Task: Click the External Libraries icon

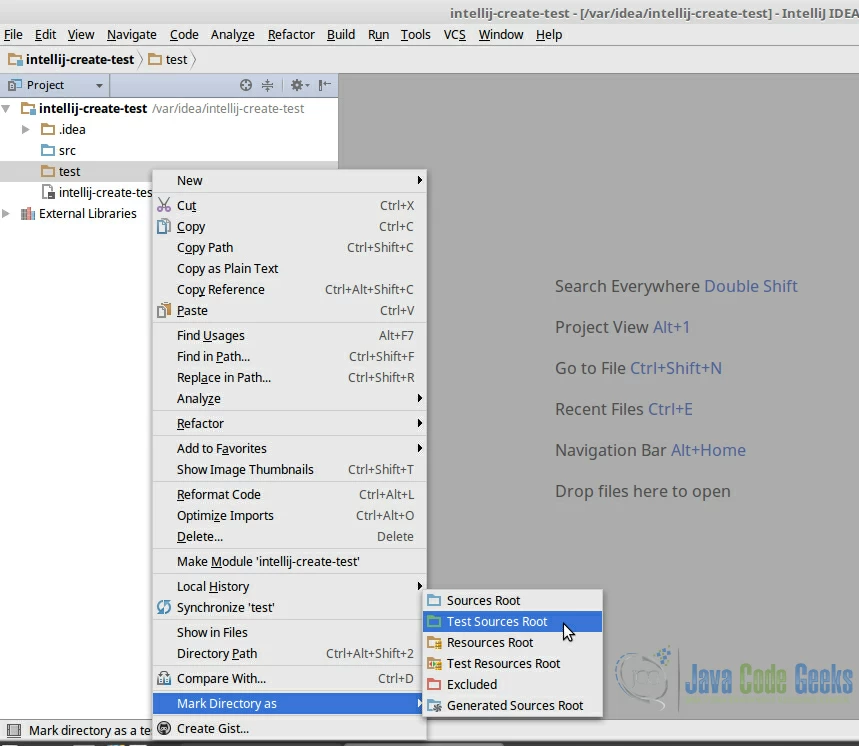Action: click(x=27, y=213)
